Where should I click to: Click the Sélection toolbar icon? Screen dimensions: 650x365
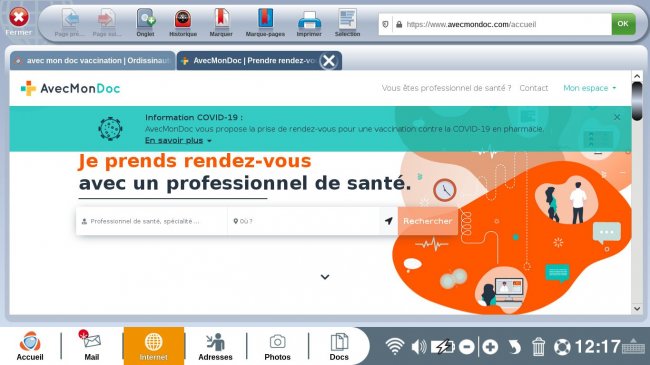tap(347, 19)
